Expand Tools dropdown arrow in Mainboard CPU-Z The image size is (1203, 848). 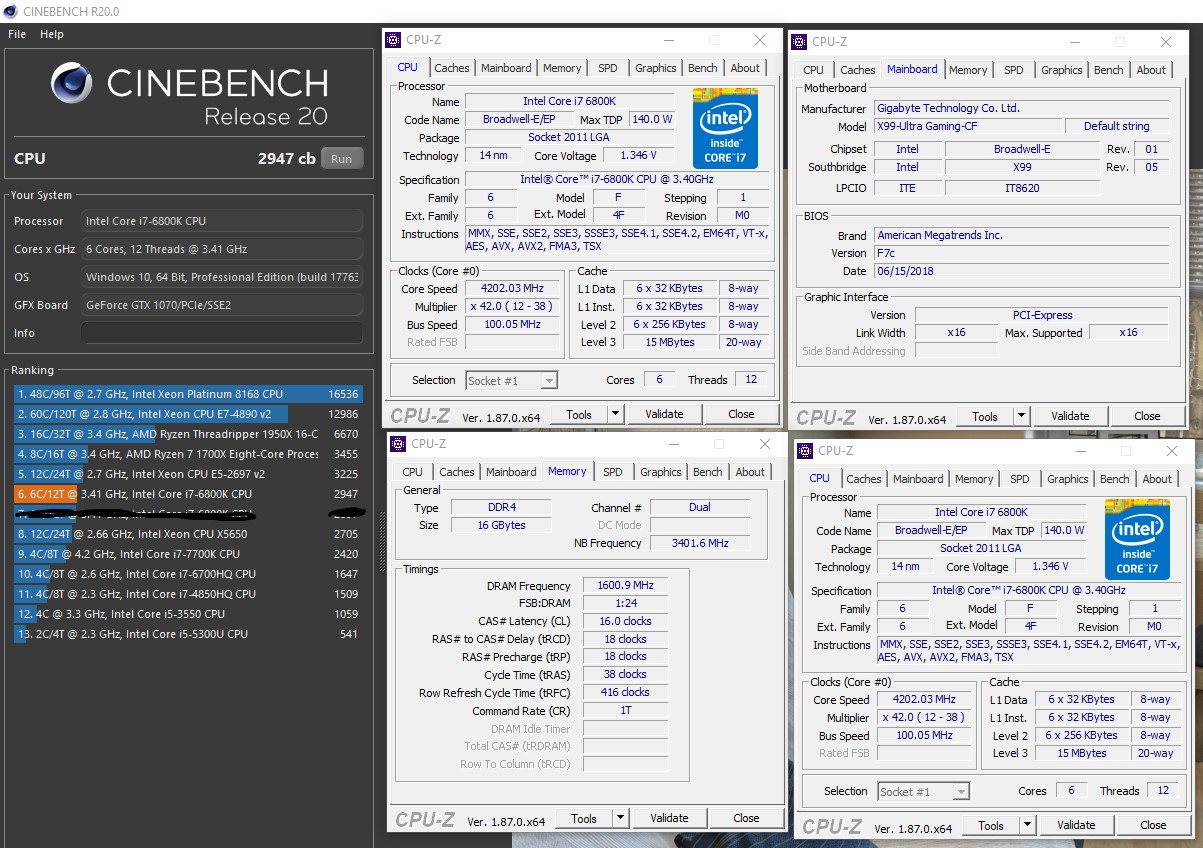tap(1021, 416)
